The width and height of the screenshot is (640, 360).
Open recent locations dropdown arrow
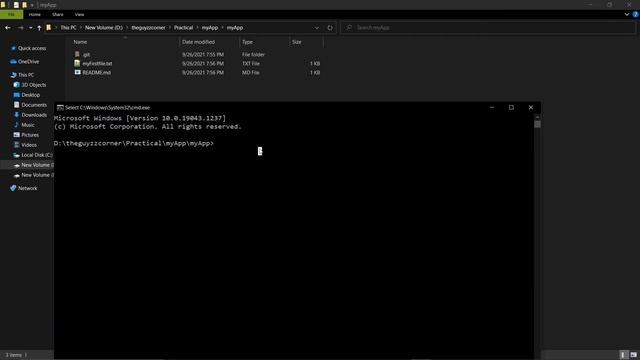click(31, 28)
